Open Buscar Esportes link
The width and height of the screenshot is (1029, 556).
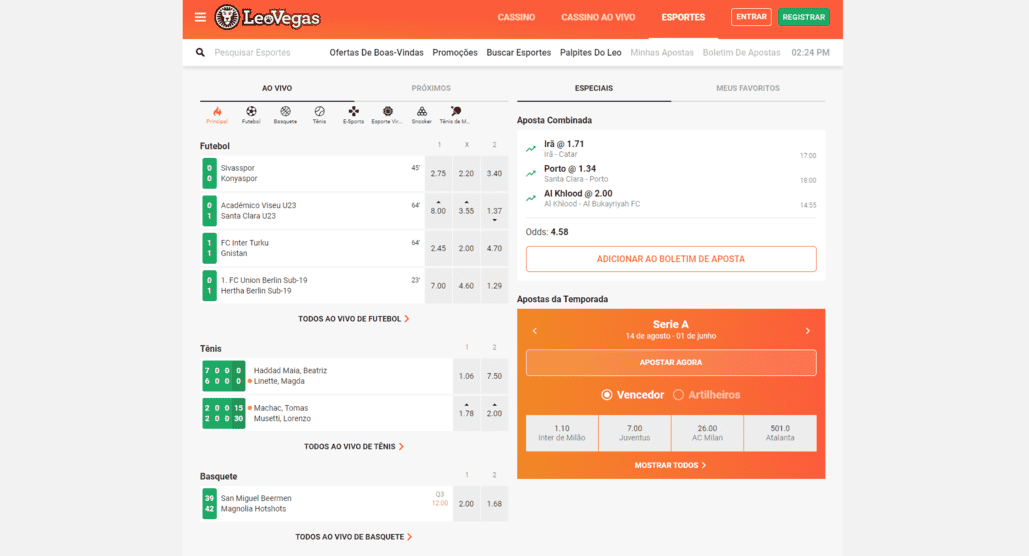[x=518, y=53]
